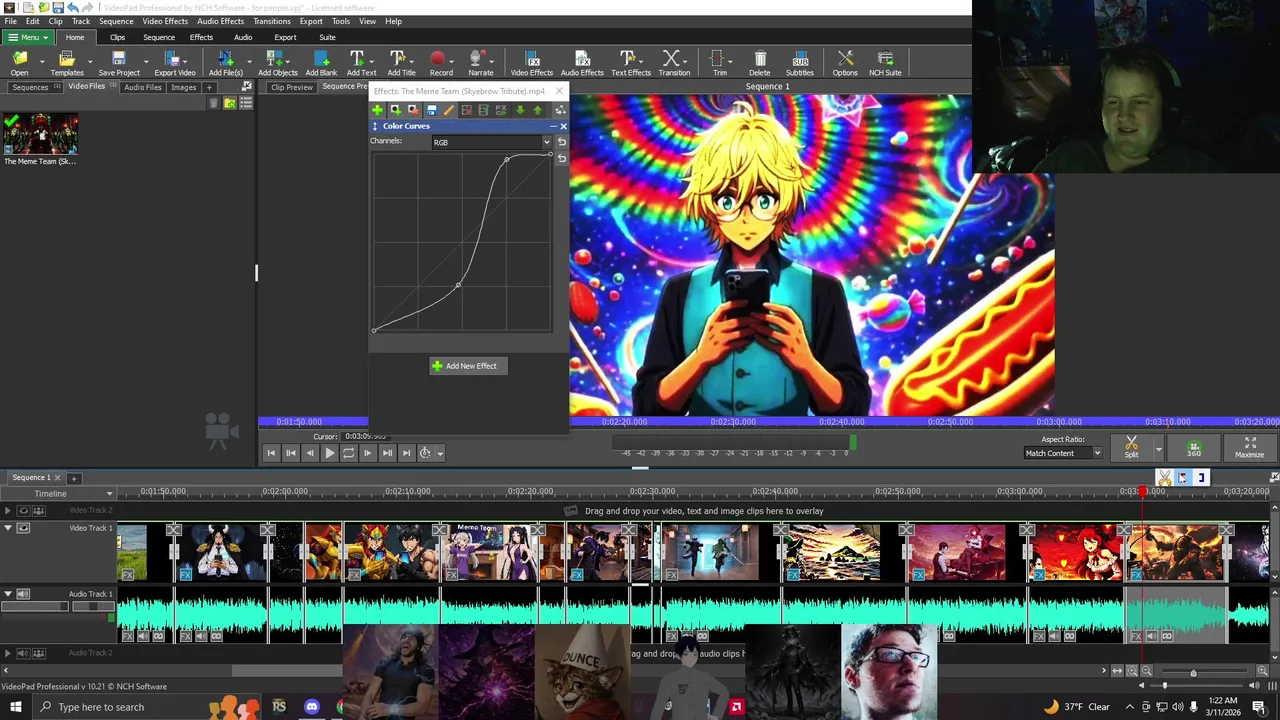Viewport: 1280px width, 720px height.
Task: Toggle Video Track 1 visibility eye
Action: pos(23,528)
